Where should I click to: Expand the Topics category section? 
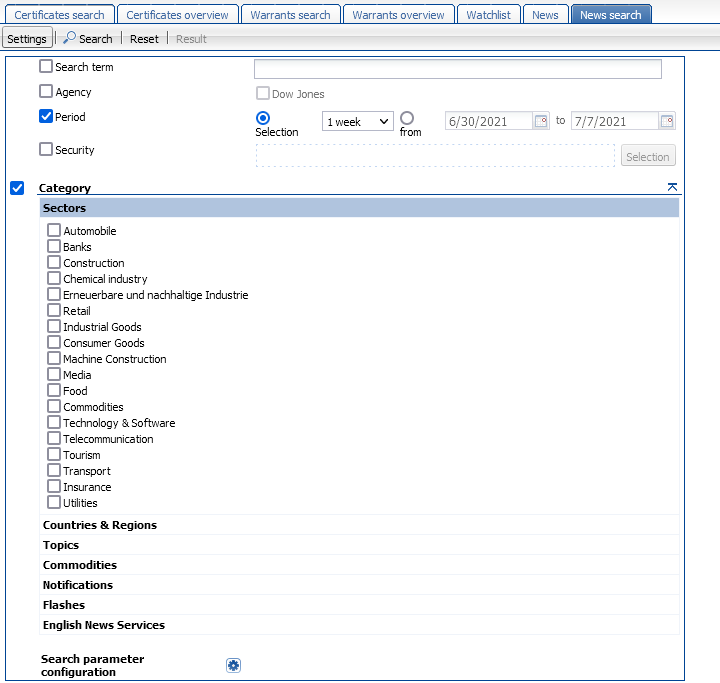(x=61, y=545)
